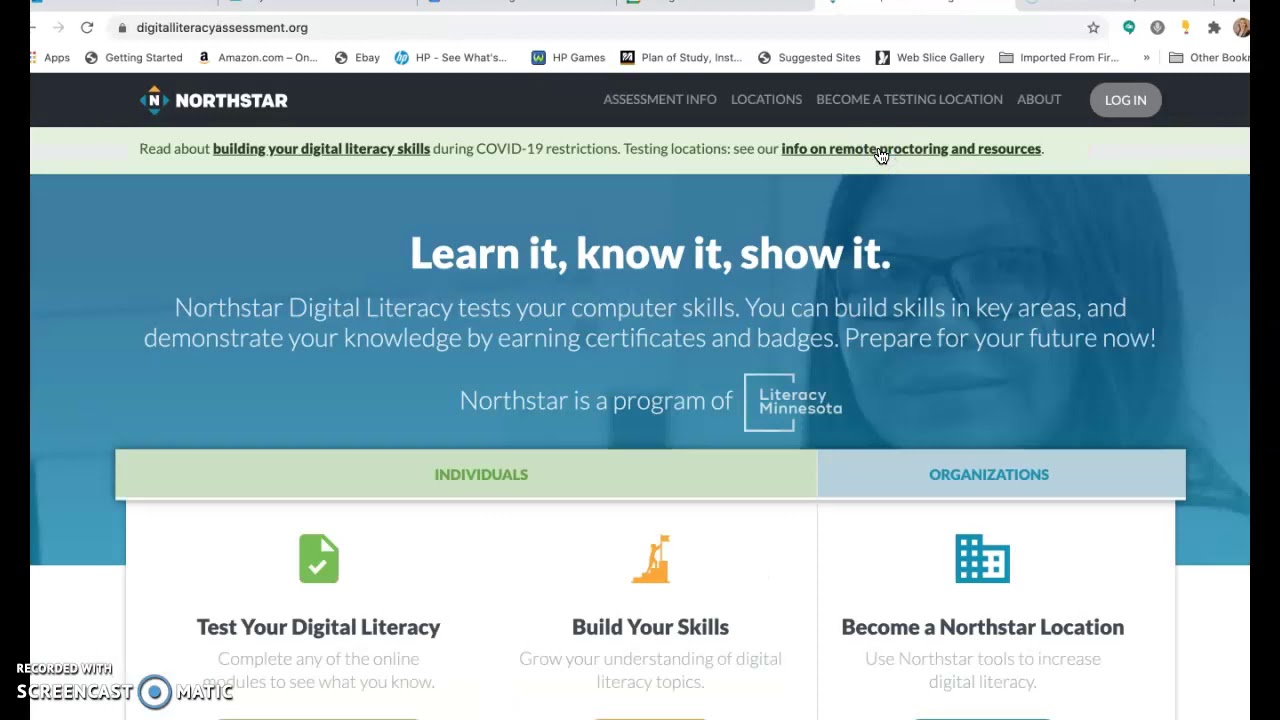Viewport: 1280px width, 720px height.
Task: Click the lock icon beside the URL
Action: (122, 28)
